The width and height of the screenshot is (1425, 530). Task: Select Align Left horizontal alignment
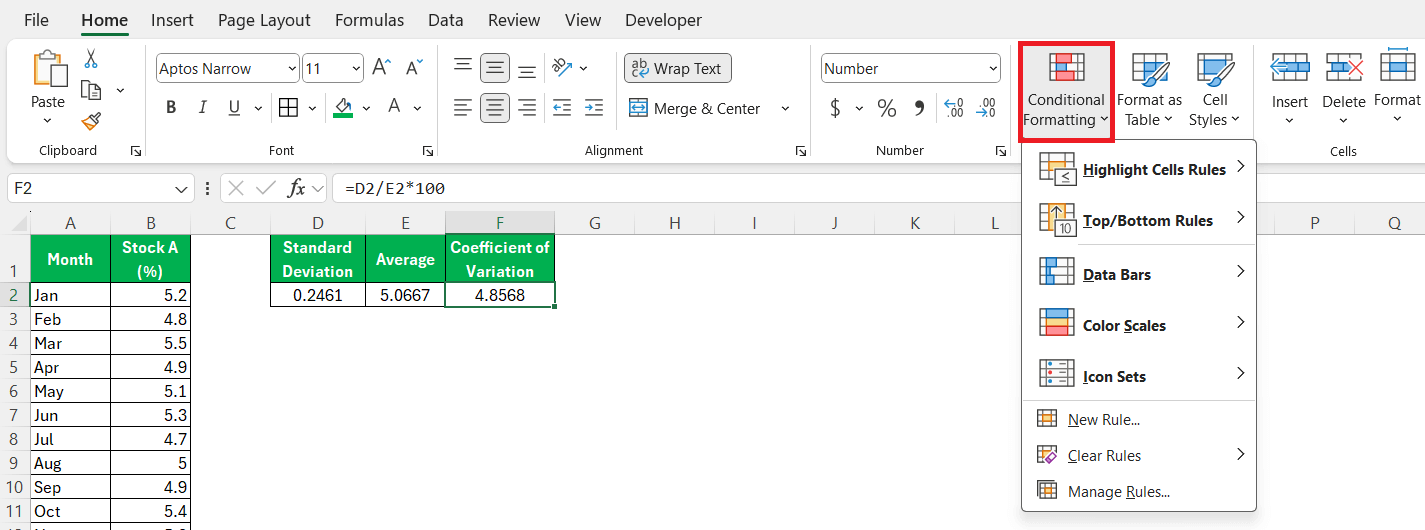click(463, 108)
